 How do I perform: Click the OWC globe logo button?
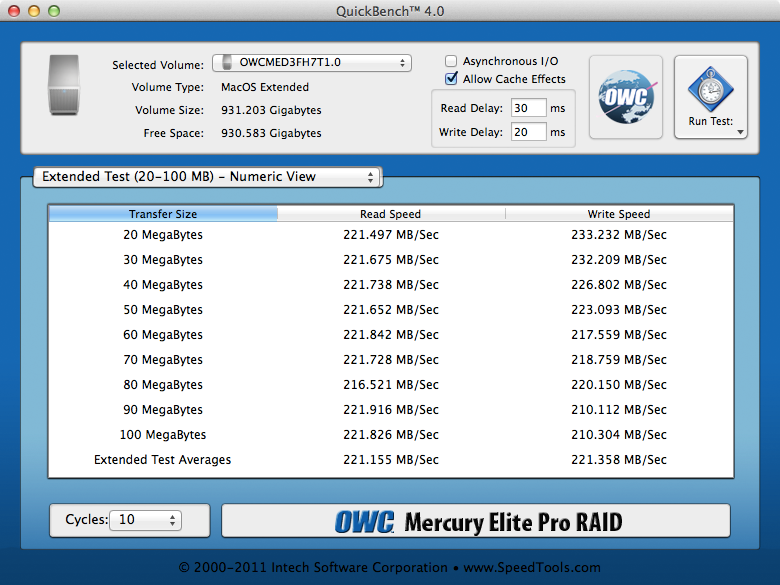(x=625, y=98)
